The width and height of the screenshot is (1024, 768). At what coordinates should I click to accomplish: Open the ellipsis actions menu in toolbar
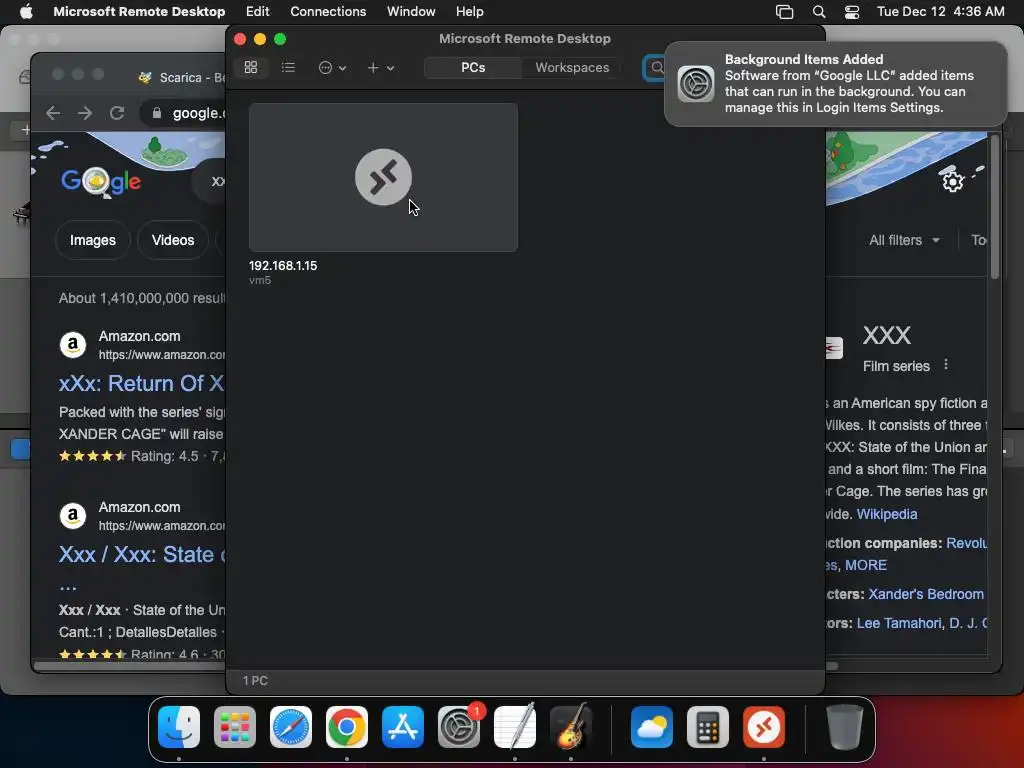click(332, 67)
